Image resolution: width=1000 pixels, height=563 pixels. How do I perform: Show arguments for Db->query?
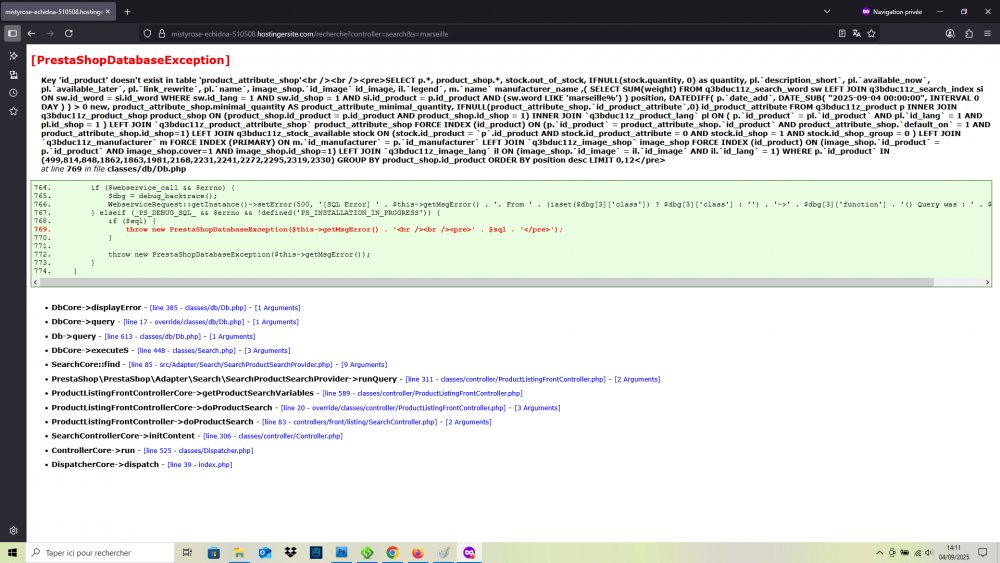click(232, 337)
